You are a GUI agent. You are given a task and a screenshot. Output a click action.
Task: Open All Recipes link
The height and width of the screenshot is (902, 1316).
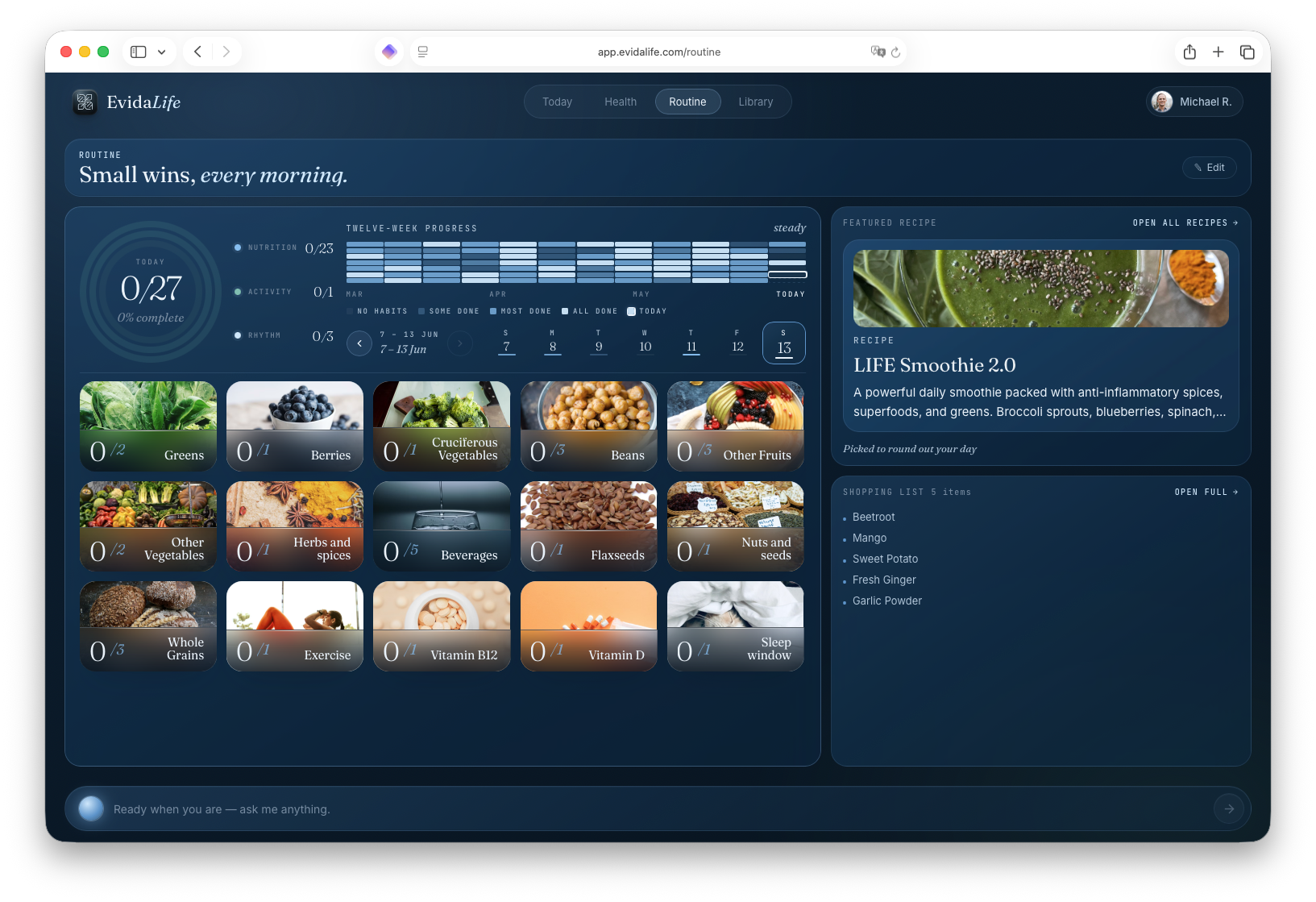click(1185, 222)
